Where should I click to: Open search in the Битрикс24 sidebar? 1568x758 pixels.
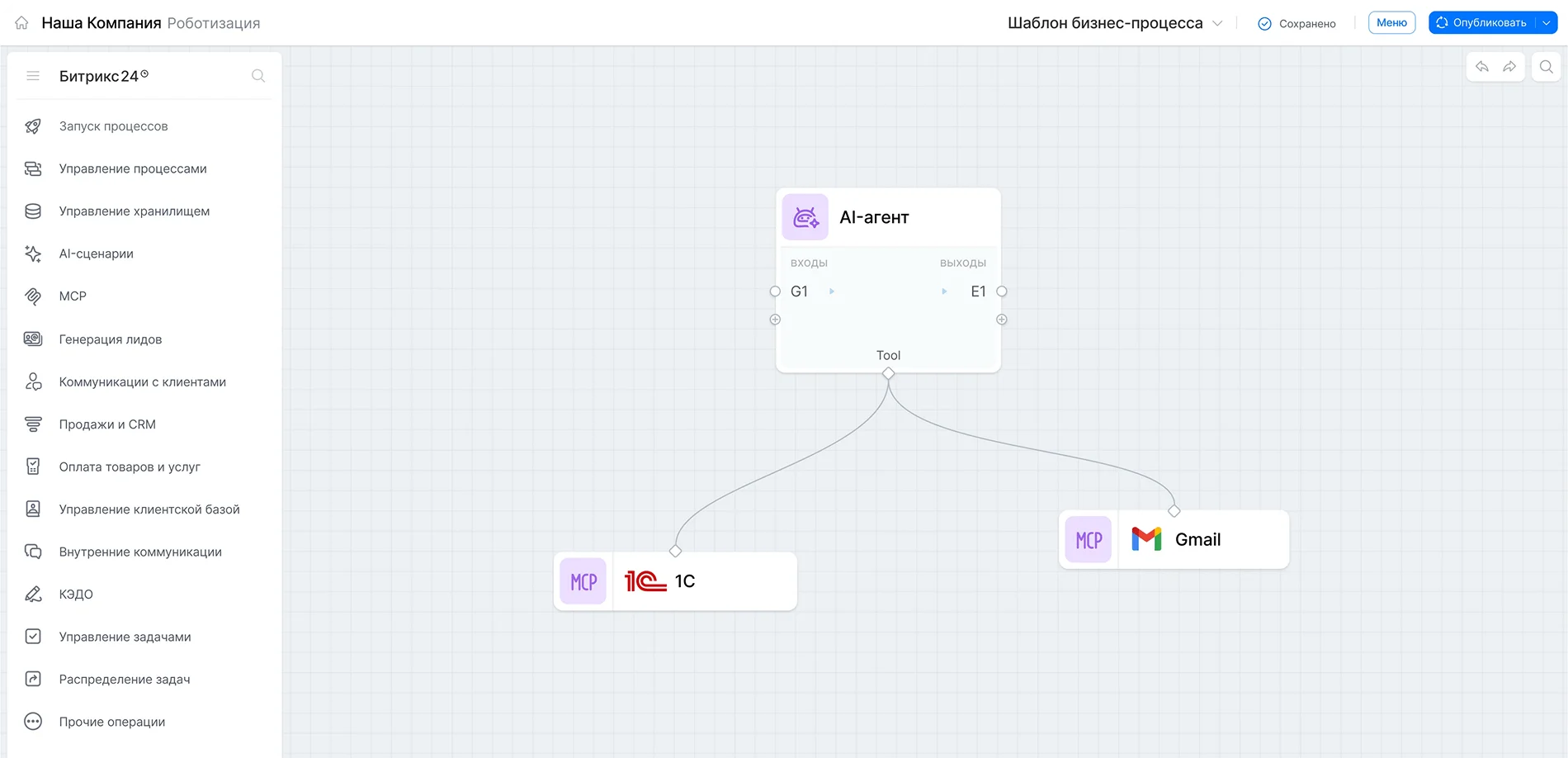[258, 76]
